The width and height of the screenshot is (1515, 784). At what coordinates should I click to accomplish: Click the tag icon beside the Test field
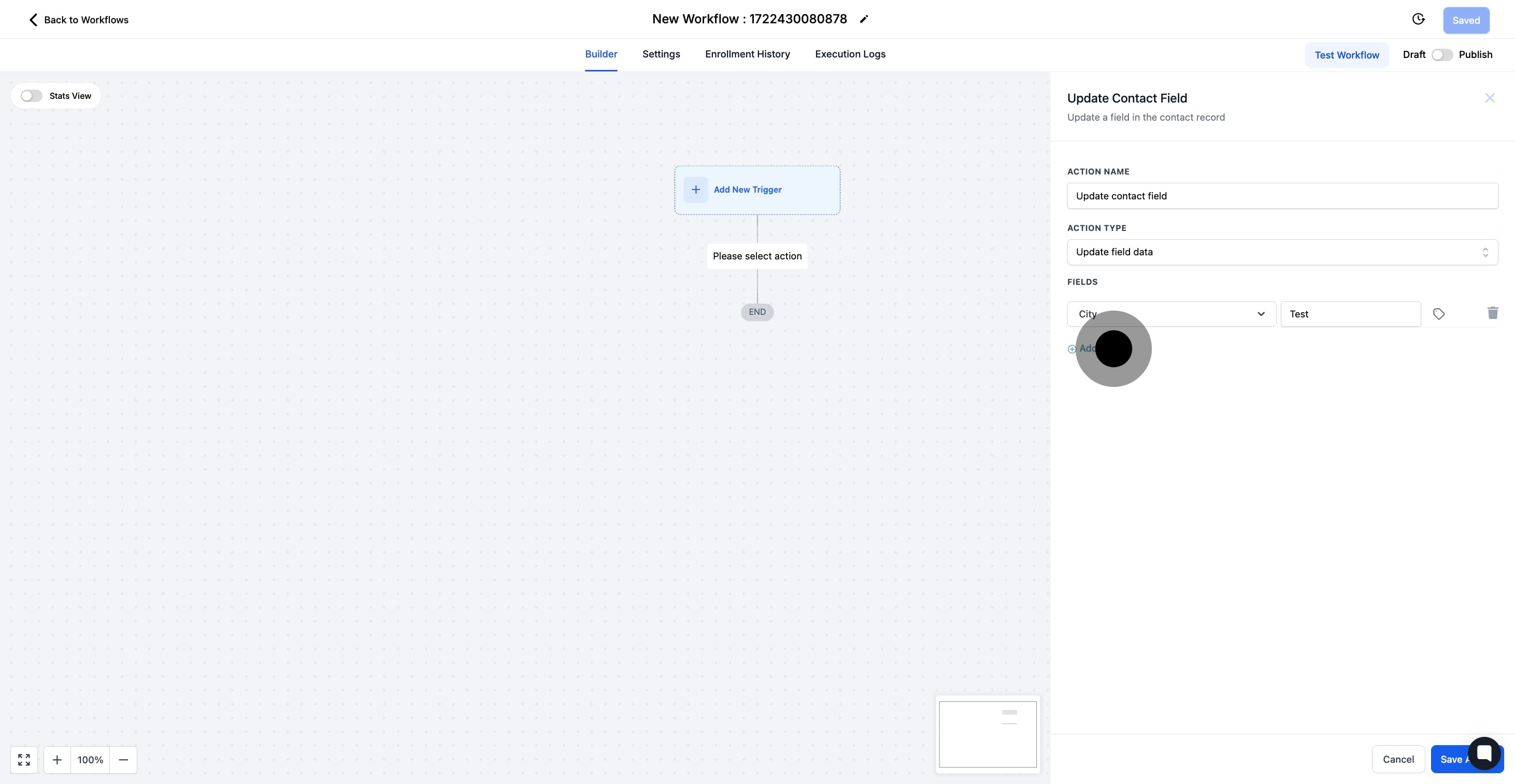(1439, 314)
